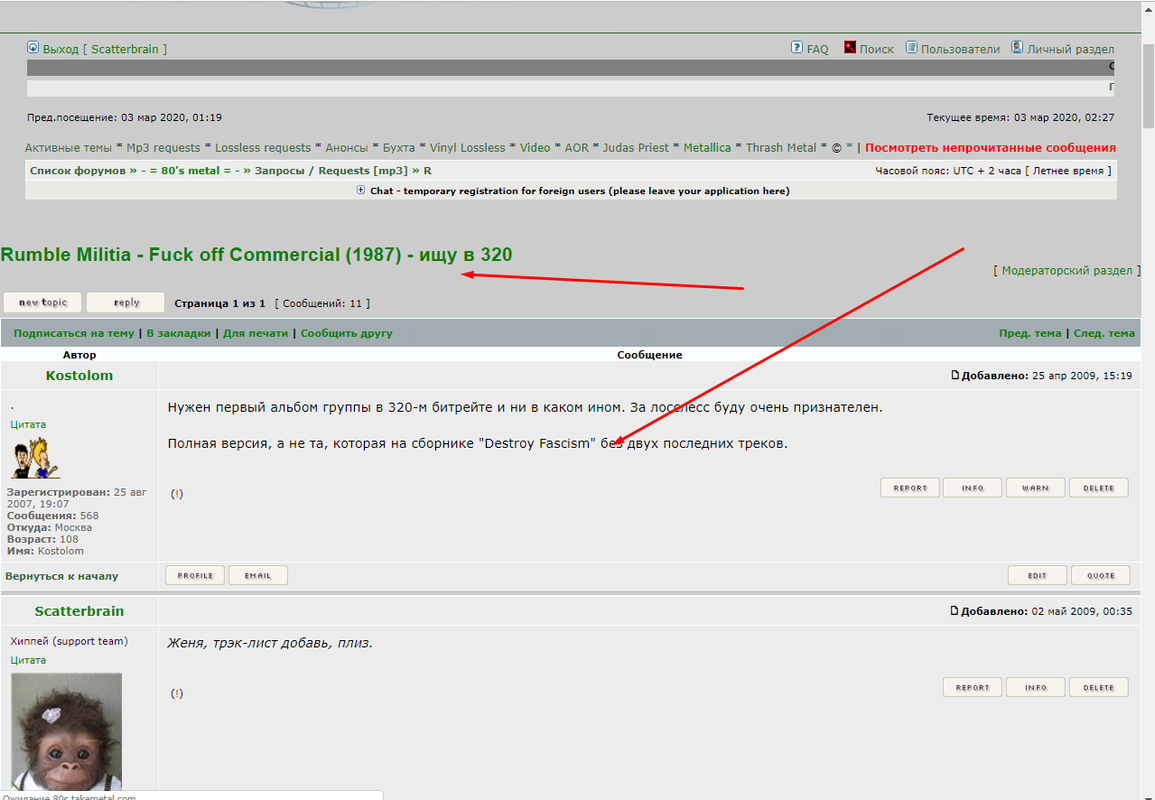Click the © symbol in the quick links row
The image size is (1155, 800).
click(837, 148)
